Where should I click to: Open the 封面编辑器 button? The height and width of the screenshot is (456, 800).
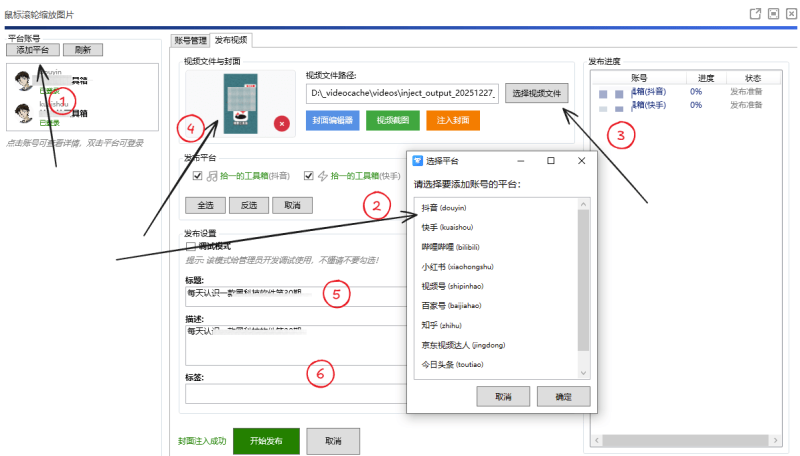333,120
